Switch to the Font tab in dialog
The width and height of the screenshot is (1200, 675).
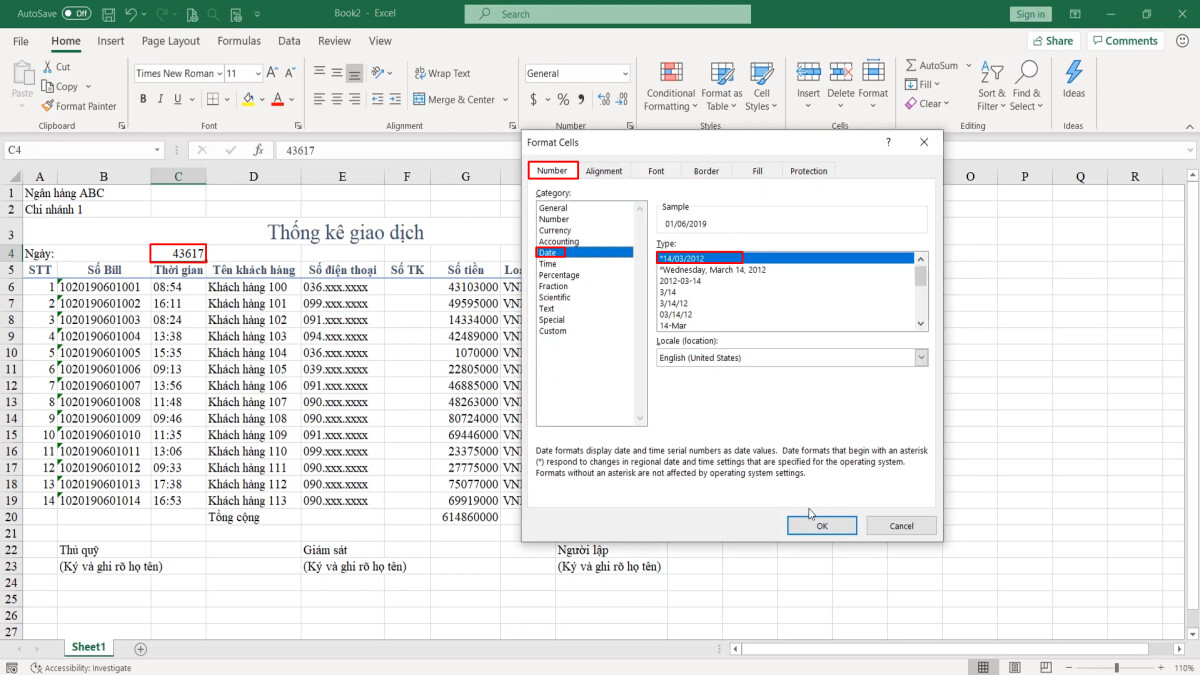click(x=656, y=171)
